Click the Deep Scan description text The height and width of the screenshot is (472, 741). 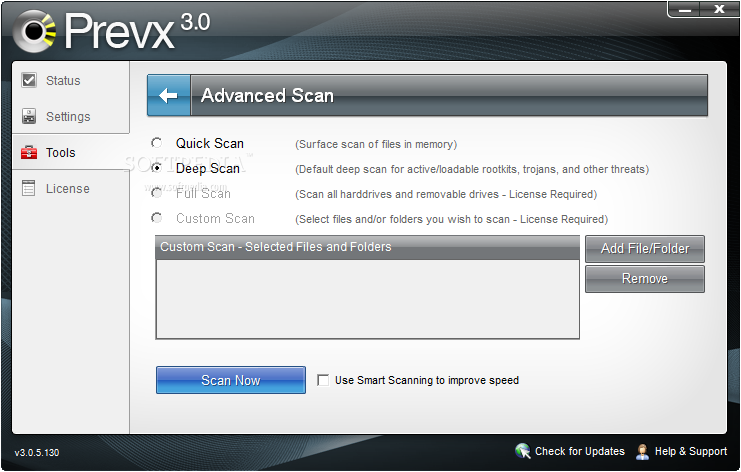(x=472, y=169)
